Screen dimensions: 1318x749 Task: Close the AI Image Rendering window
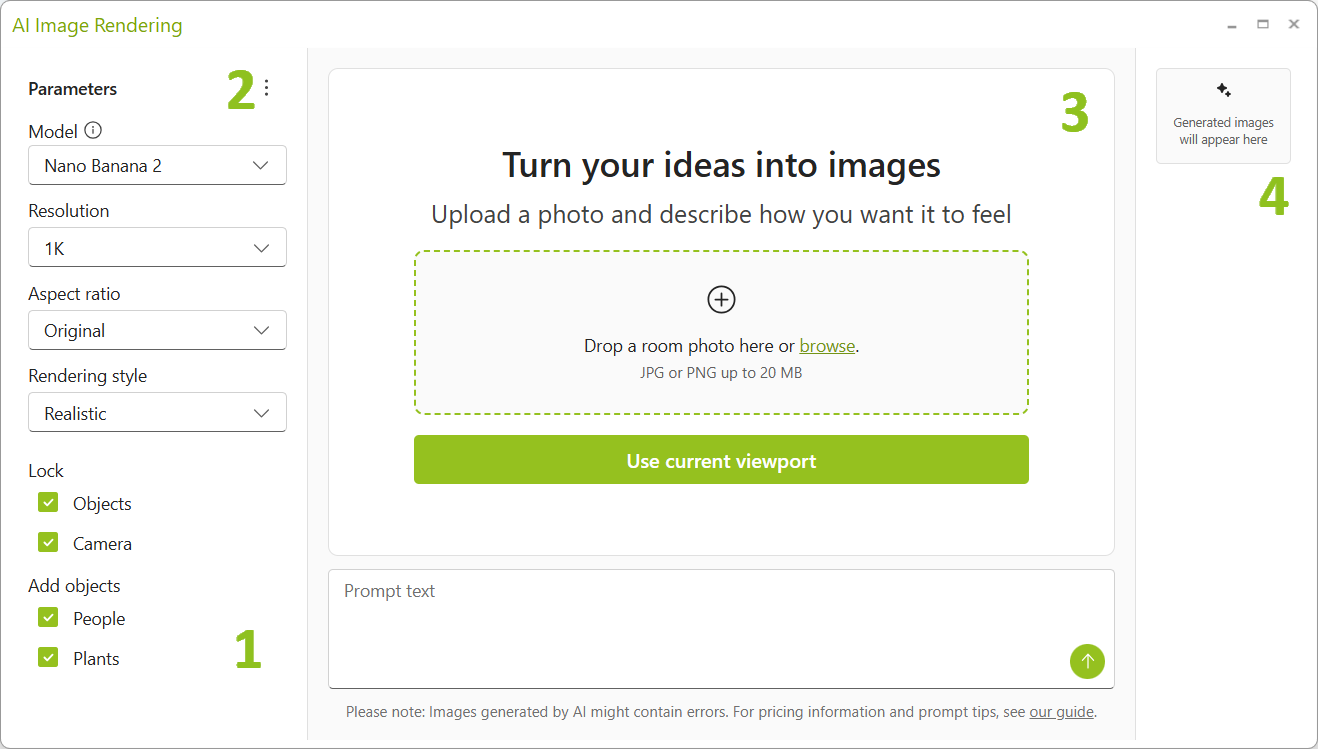[1294, 25]
